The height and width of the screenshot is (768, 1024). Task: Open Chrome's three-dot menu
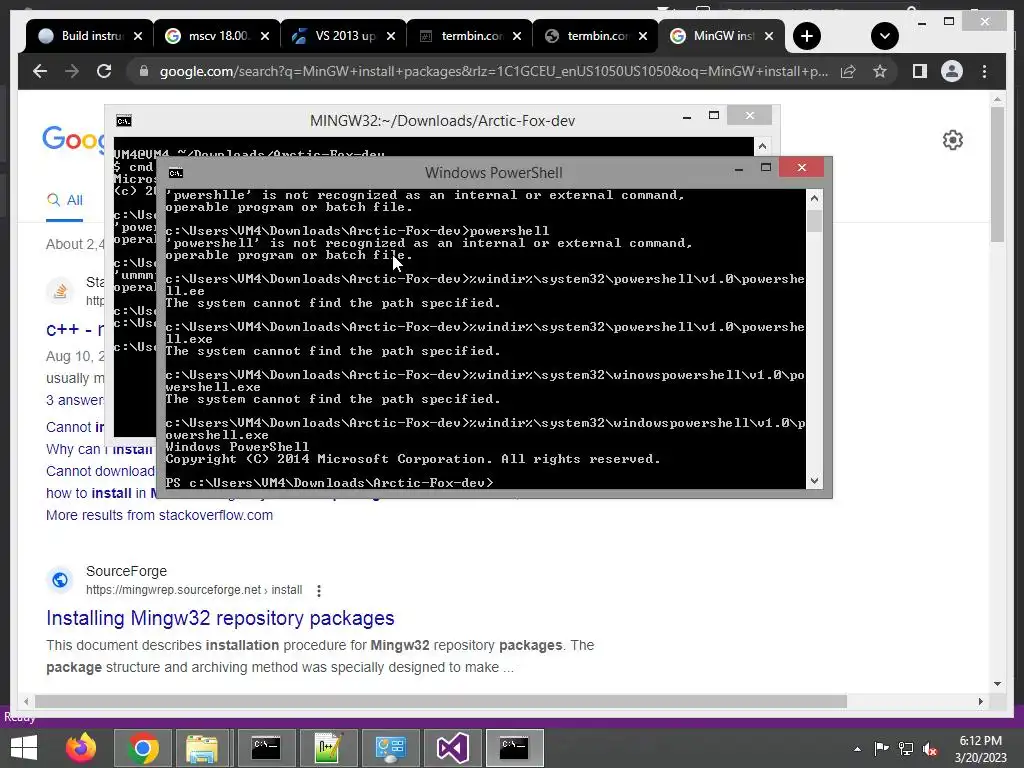point(985,71)
